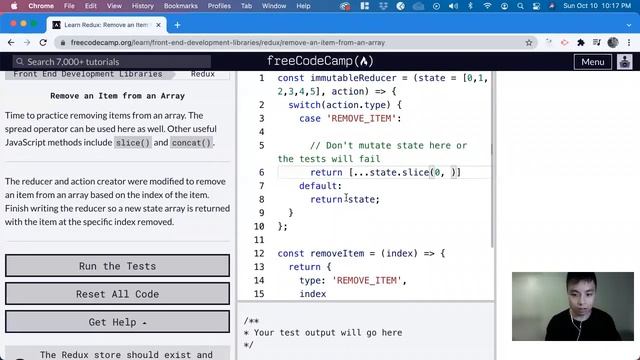Click the Redux breadcrumb link
The width and height of the screenshot is (640, 360).
[x=203, y=74]
